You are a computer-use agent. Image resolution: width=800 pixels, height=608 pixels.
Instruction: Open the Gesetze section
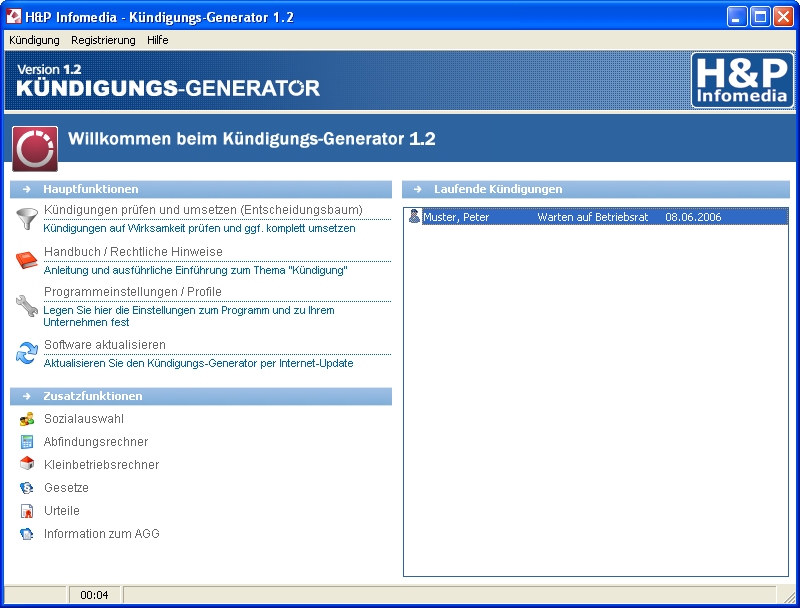pyautogui.click(x=66, y=488)
